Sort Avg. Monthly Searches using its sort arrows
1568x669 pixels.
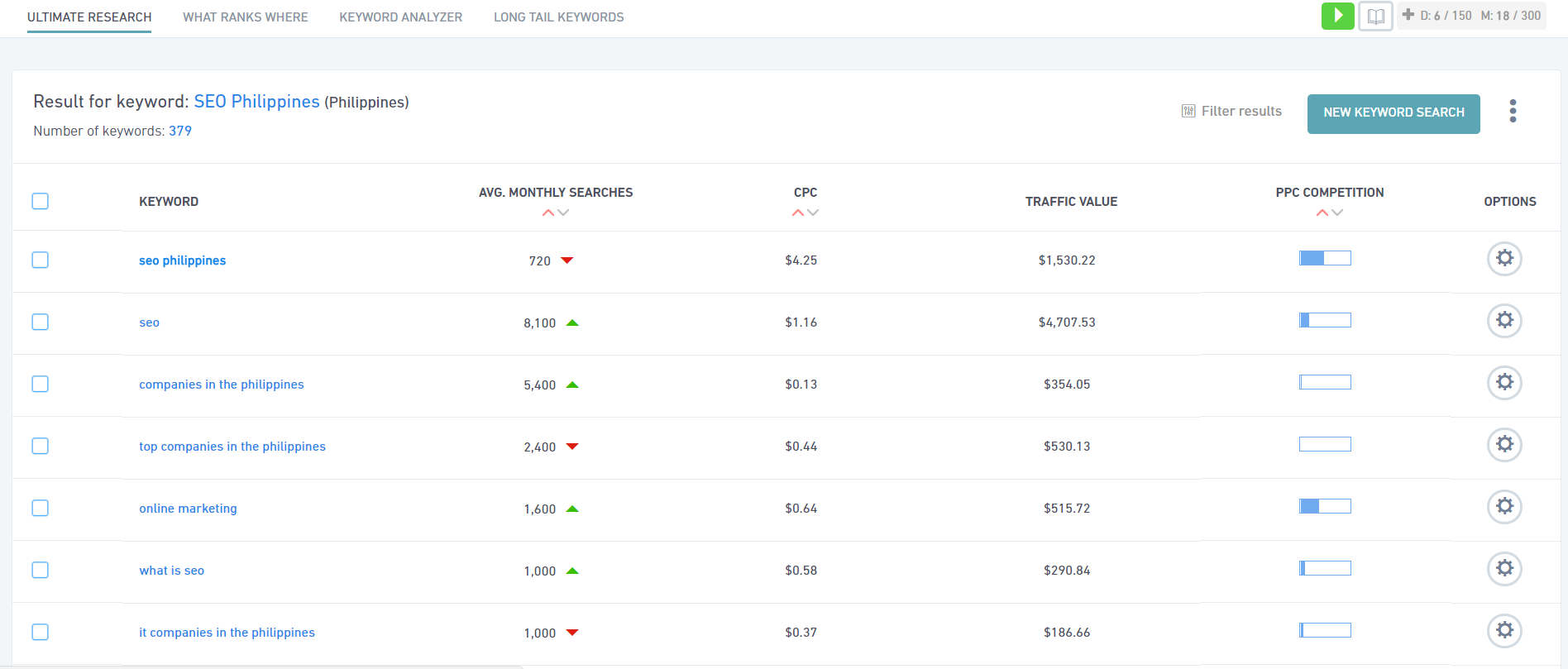[555, 213]
